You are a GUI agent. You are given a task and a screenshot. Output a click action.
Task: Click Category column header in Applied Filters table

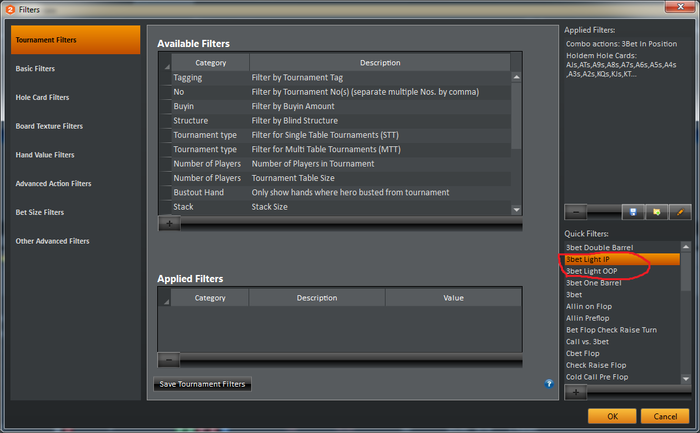(210, 298)
